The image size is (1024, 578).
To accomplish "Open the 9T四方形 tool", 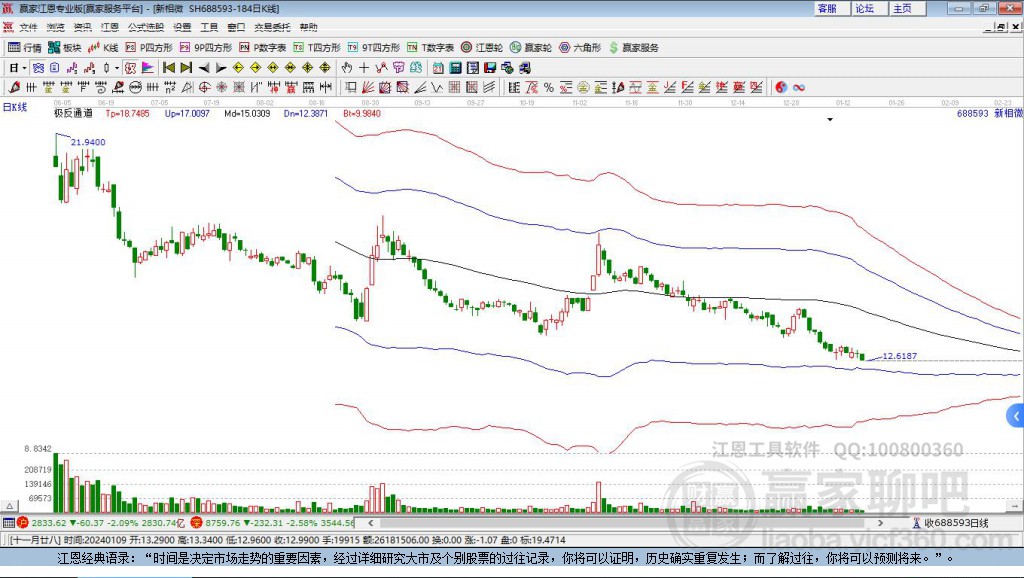I will [x=374, y=48].
